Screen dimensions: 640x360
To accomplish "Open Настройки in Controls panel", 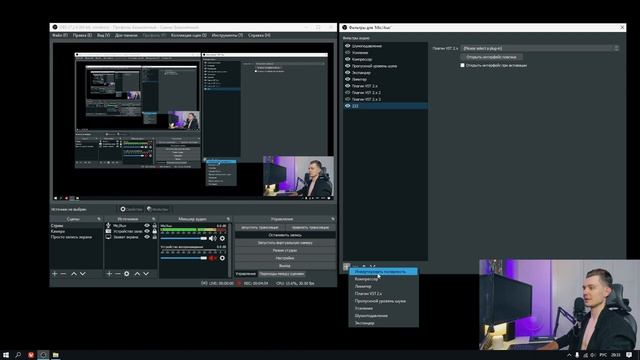I will (285, 258).
